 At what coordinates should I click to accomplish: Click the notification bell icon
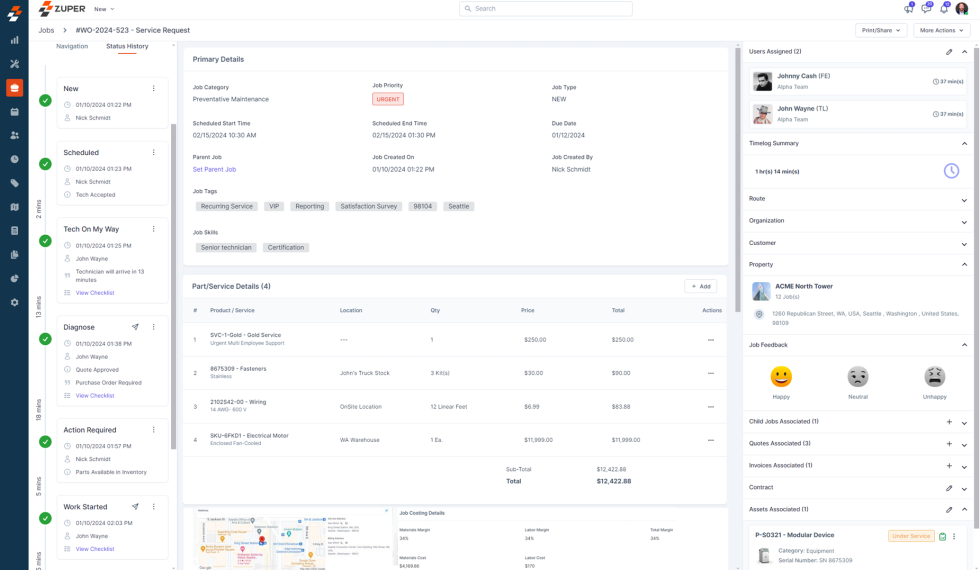943,9
